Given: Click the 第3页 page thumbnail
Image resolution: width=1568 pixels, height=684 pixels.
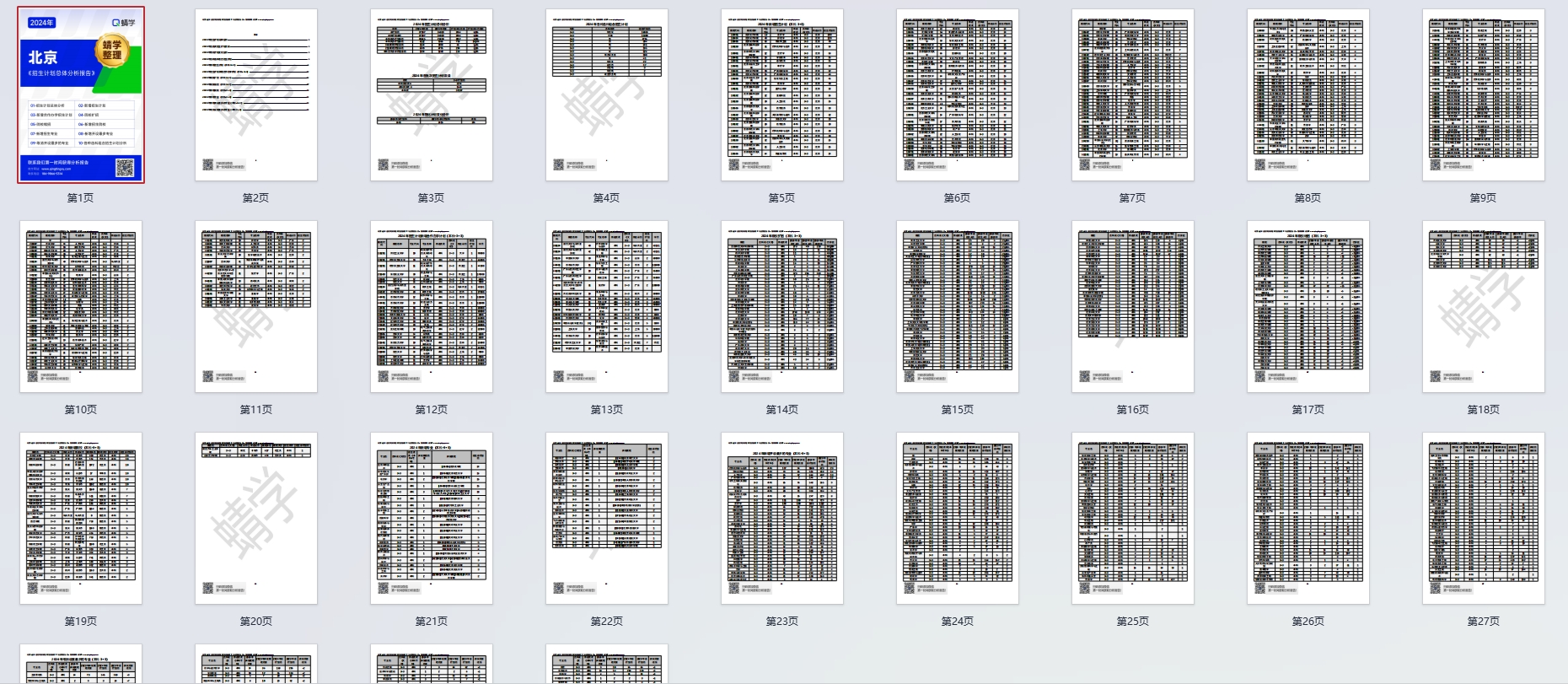Looking at the screenshot, I should [x=432, y=95].
